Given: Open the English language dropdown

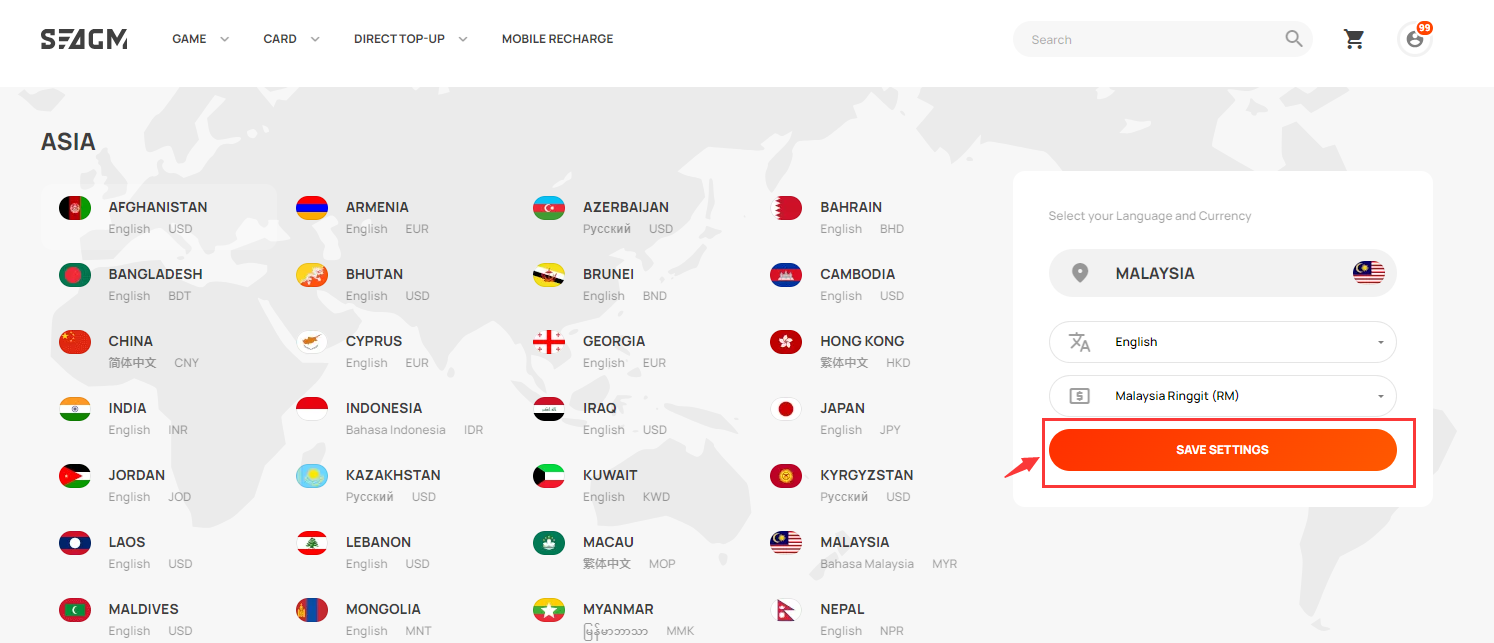Looking at the screenshot, I should [1222, 342].
